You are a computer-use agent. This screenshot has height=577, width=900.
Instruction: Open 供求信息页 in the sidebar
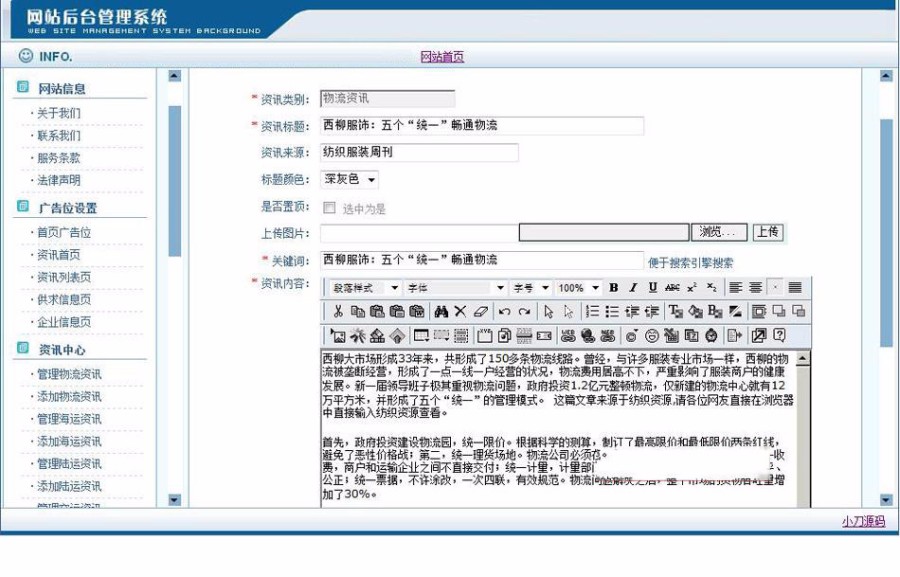(64, 300)
